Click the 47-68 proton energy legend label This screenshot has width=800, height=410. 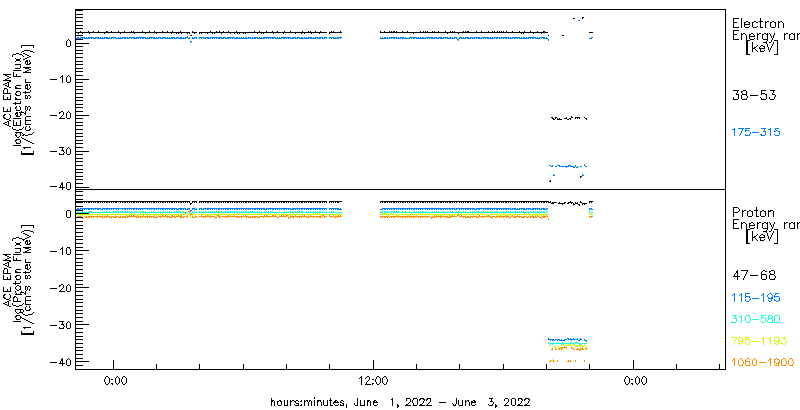point(754,276)
